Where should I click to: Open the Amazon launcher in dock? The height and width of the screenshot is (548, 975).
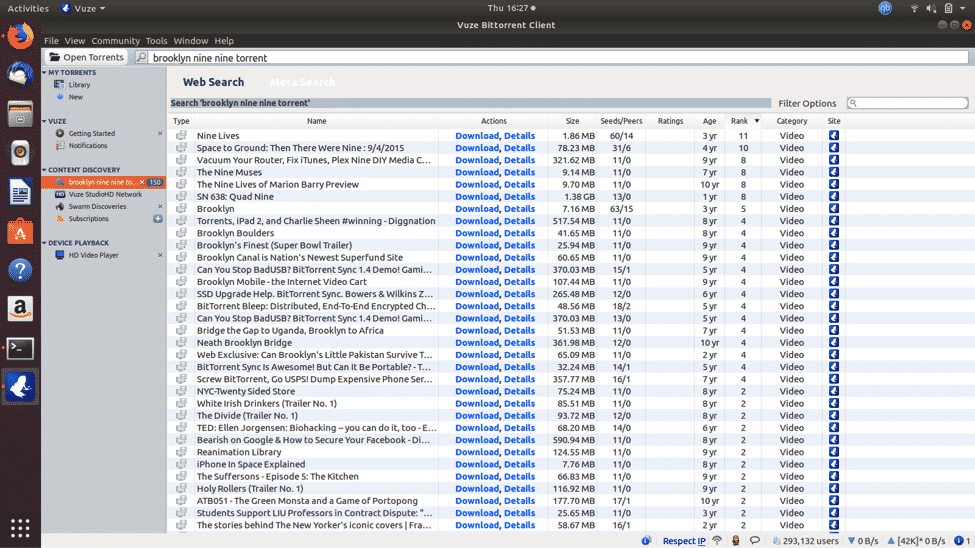point(20,309)
